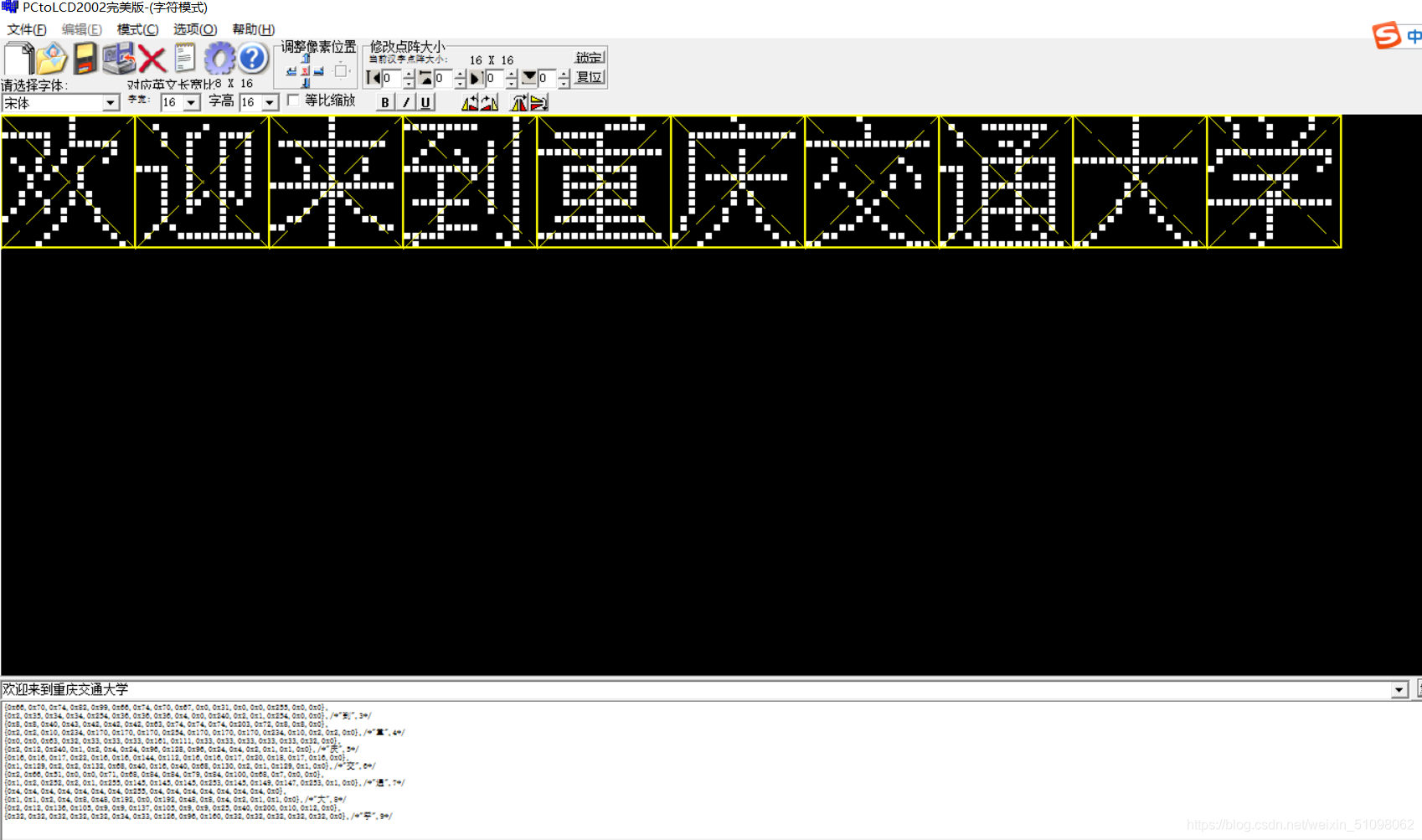Click the right-edge matrix value field
Image resolution: width=1422 pixels, height=840 pixels.
[495, 78]
